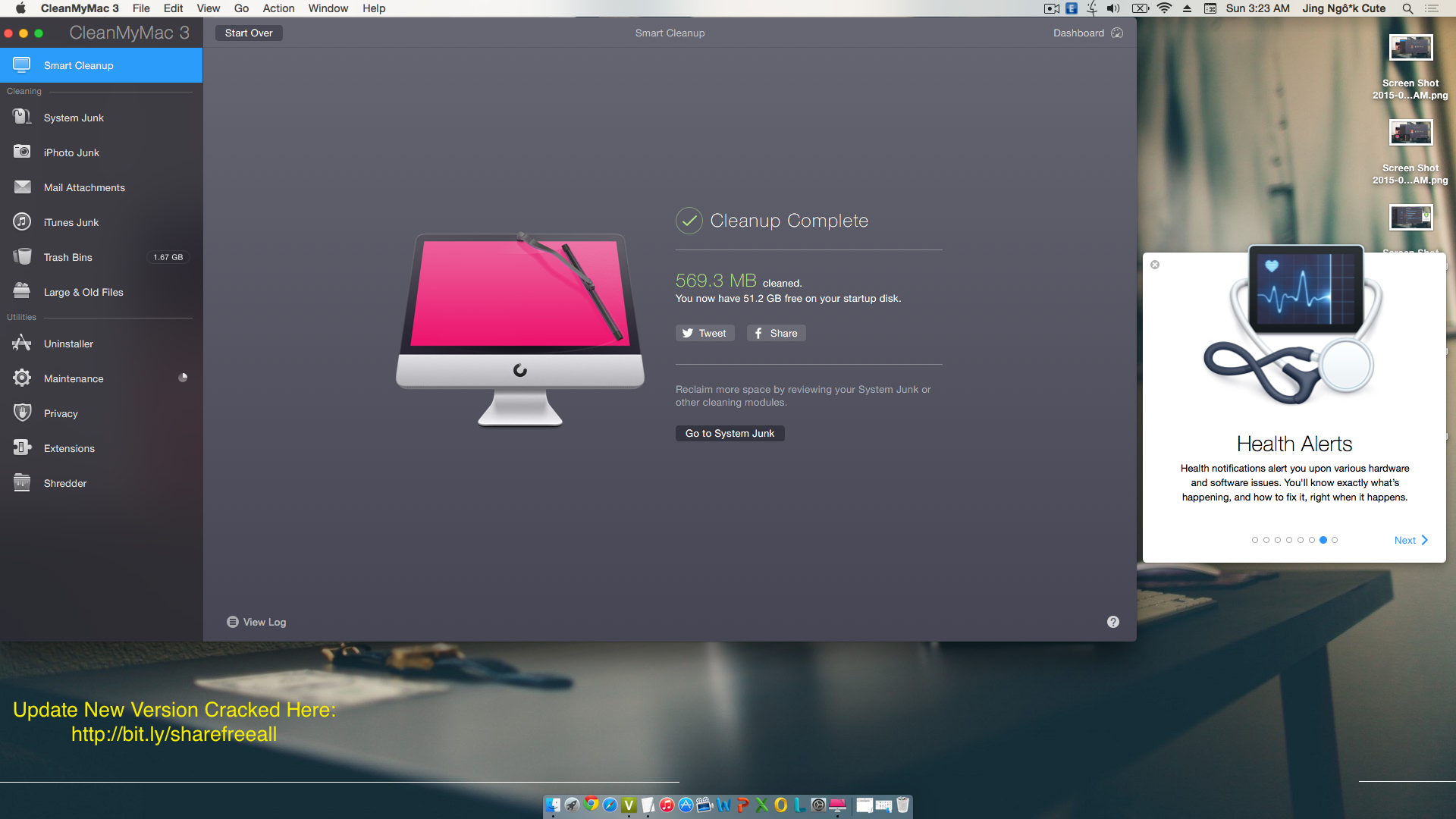Viewport: 1456px width, 819px height.
Task: Select the sixth page indicator dot
Action: 1312,540
